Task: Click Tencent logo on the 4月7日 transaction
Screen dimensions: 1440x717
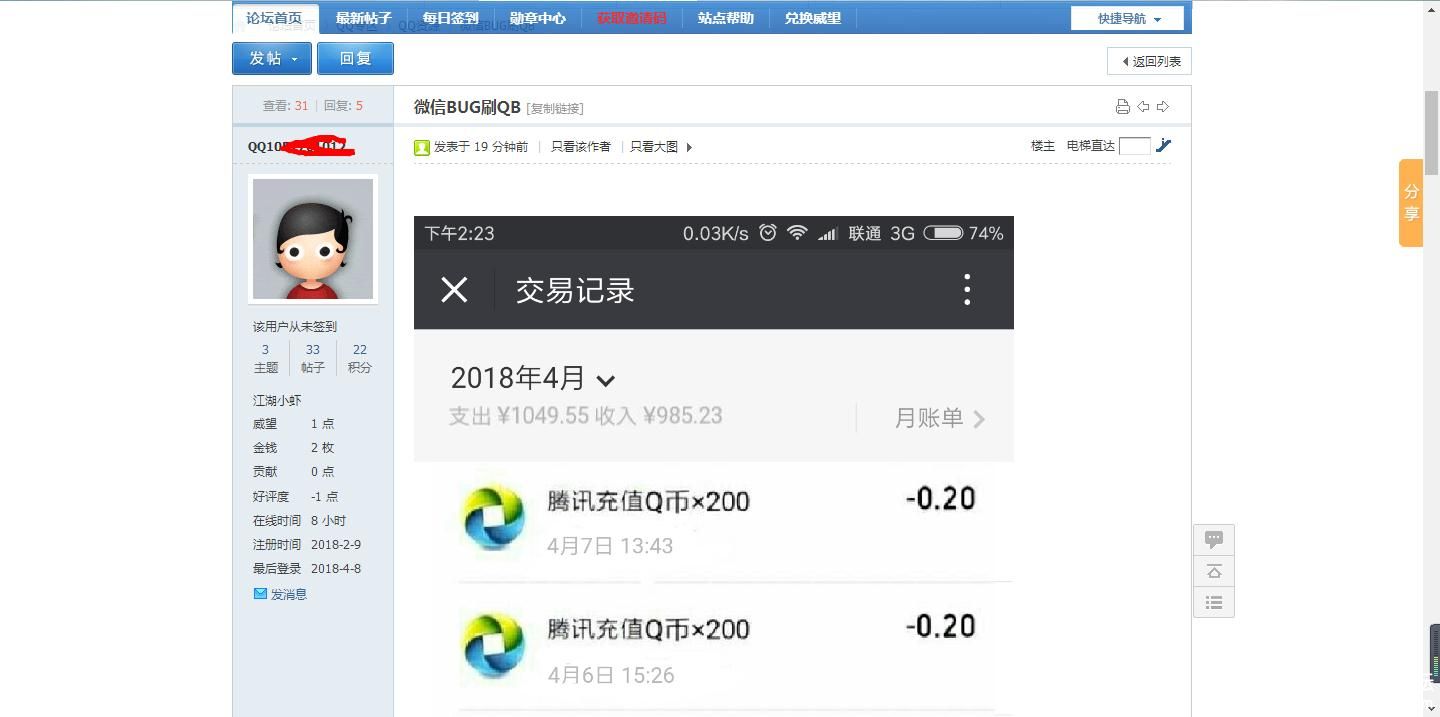Action: 493,517
